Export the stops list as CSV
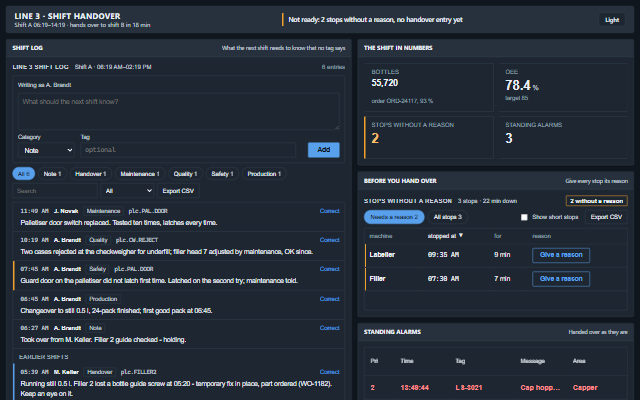640x400 pixels. pyautogui.click(x=606, y=217)
